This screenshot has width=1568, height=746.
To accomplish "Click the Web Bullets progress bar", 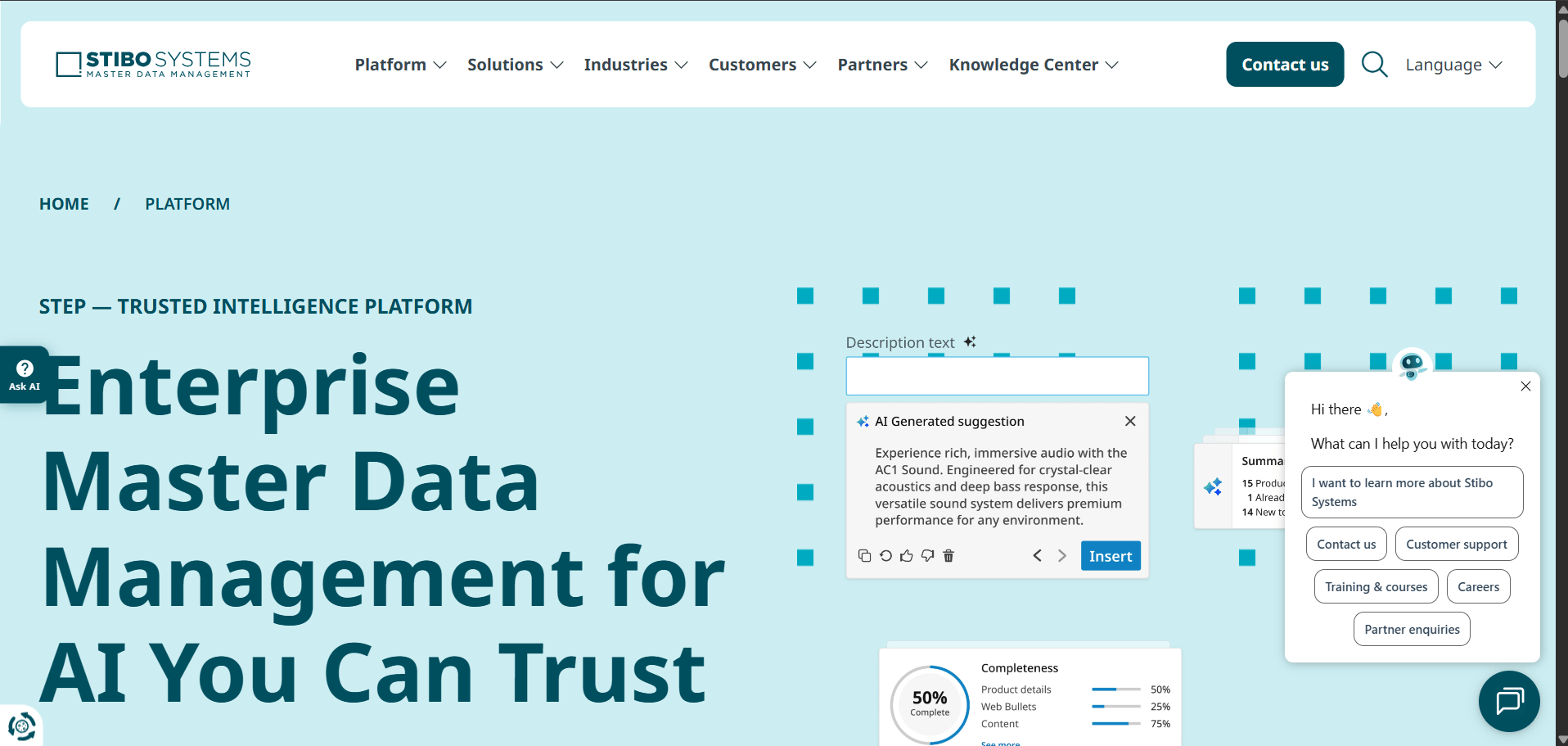I will (1115, 707).
